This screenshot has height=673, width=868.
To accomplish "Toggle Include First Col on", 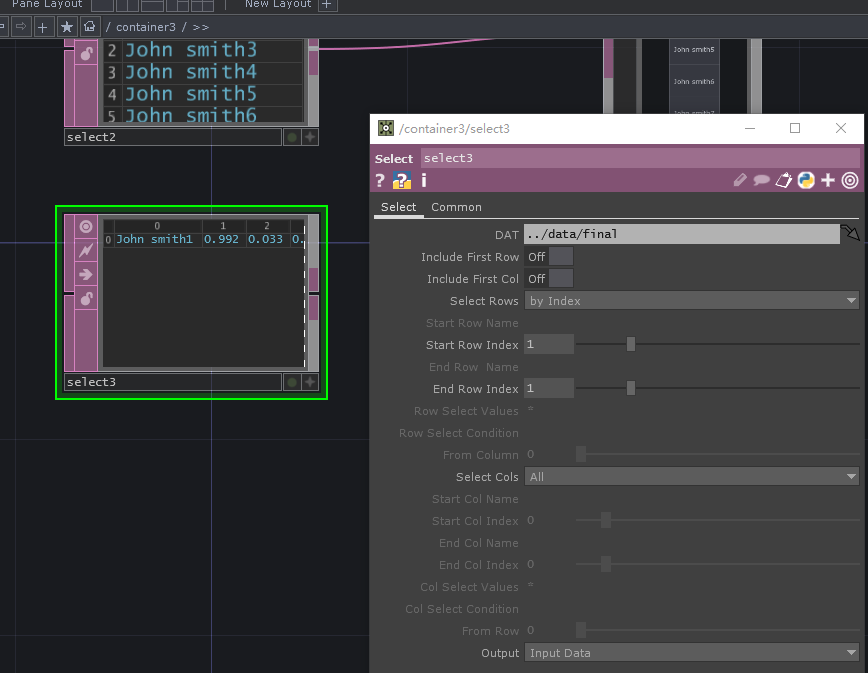I will pos(559,278).
